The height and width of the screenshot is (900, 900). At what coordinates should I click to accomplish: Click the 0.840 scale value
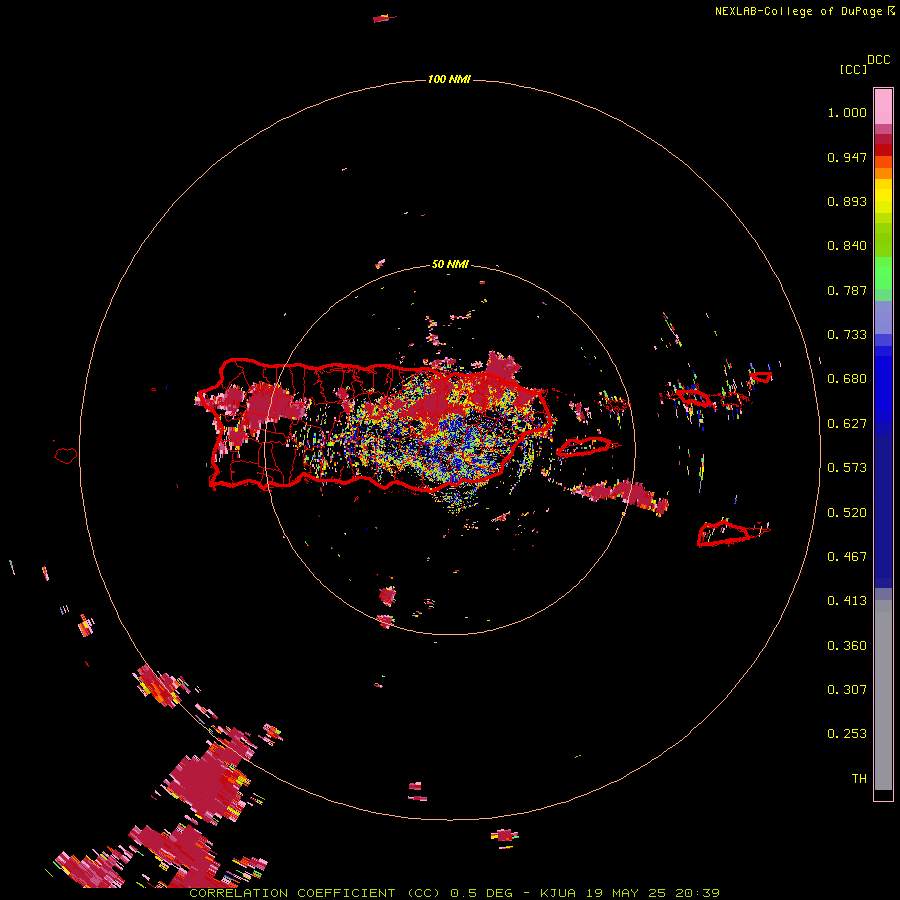pyautogui.click(x=847, y=246)
